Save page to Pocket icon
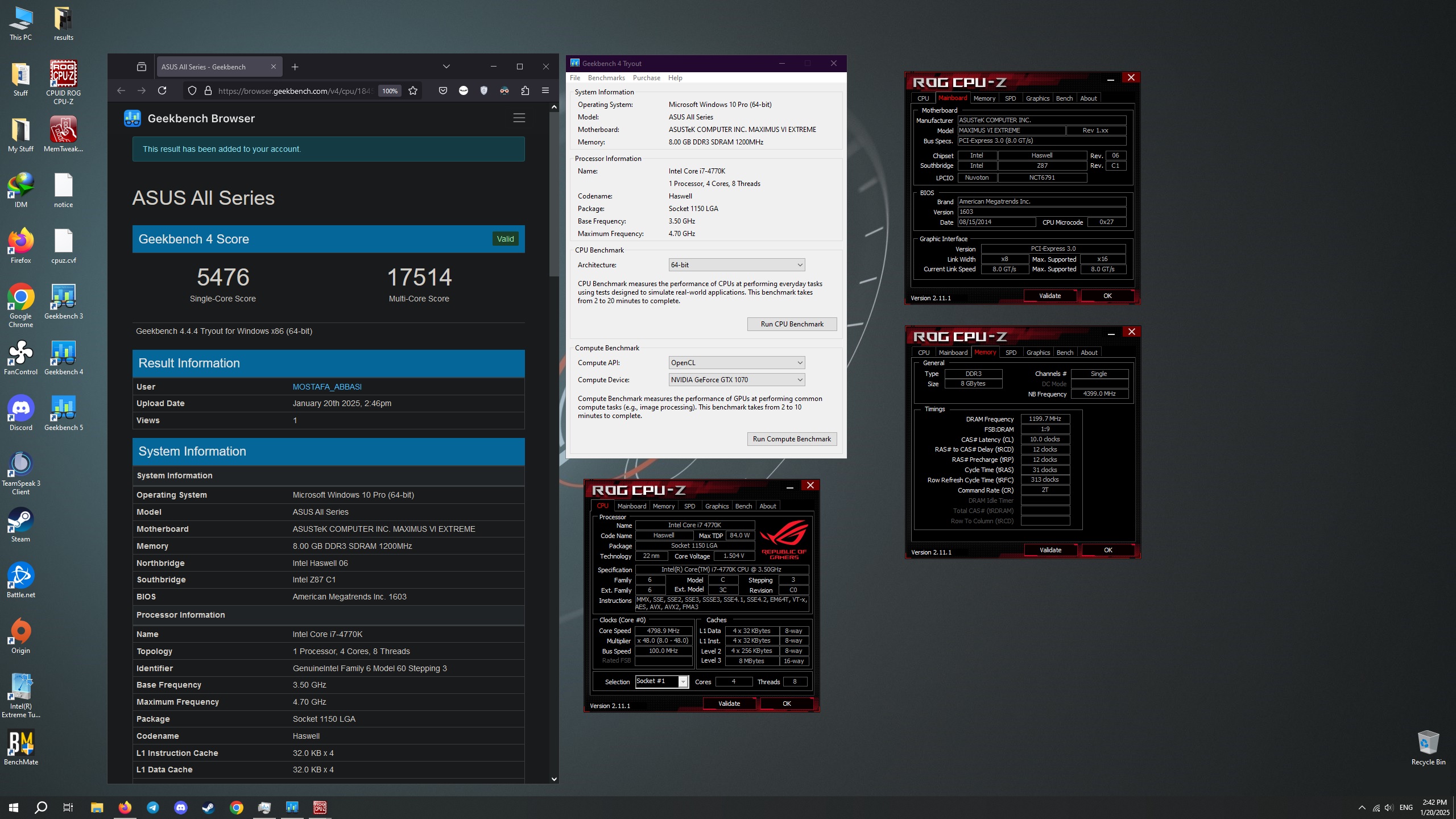 tap(443, 90)
